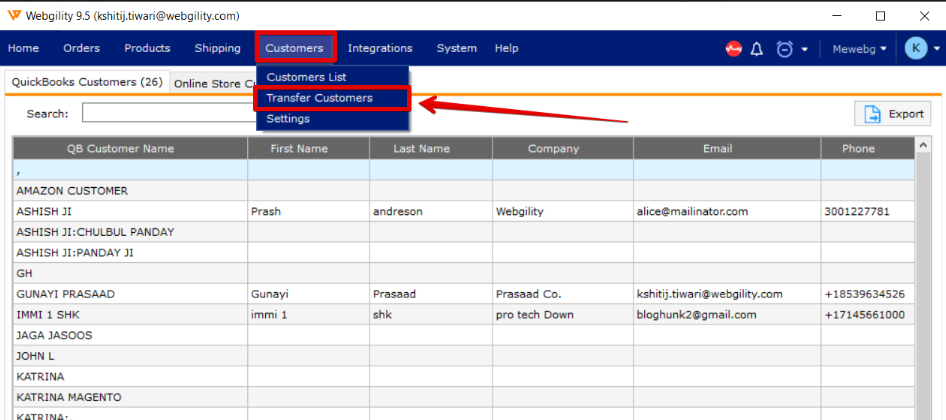Select the JAGA JASOOS row

(x=464, y=335)
